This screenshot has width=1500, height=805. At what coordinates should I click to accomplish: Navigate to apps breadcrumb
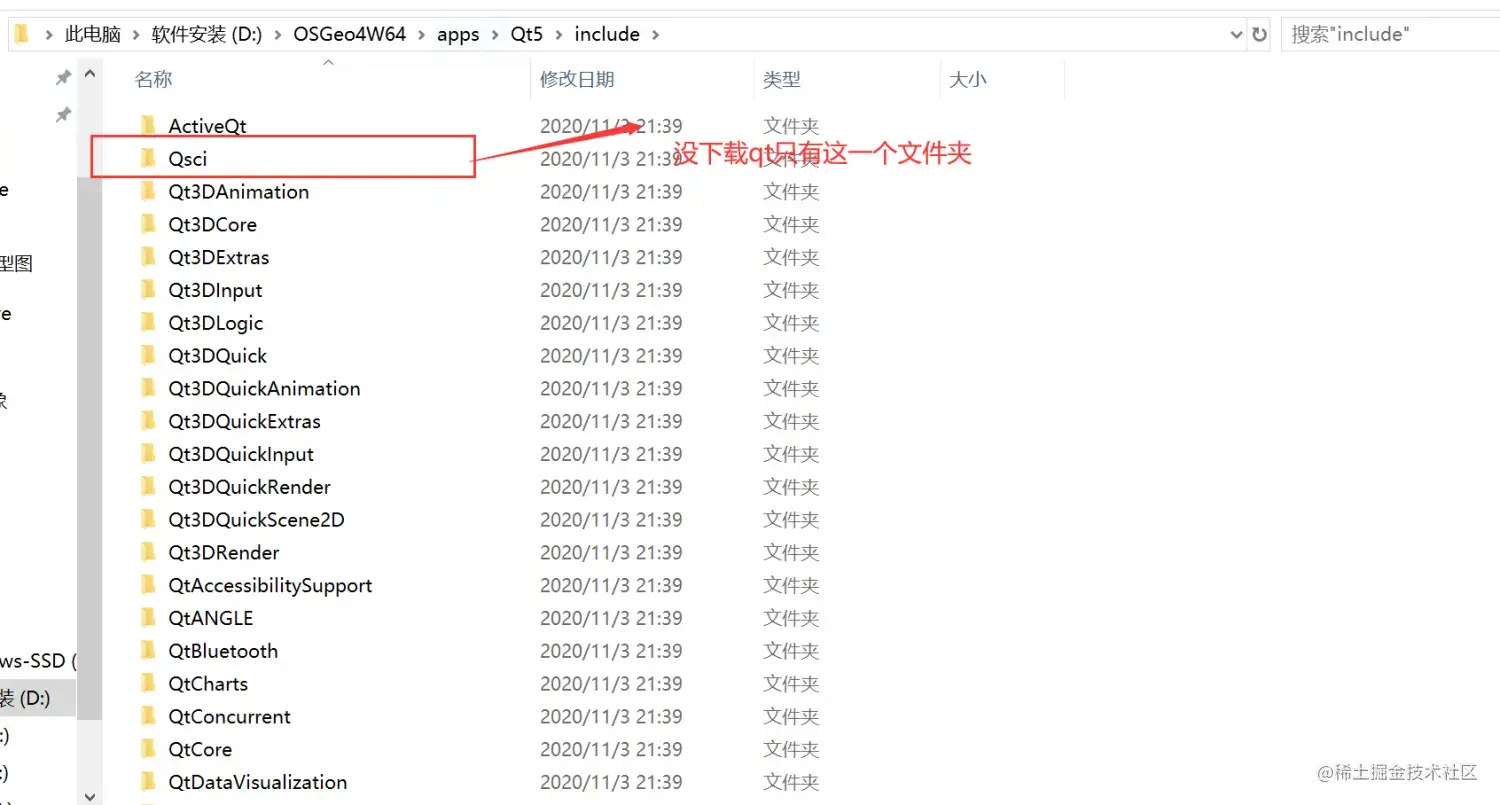[458, 34]
